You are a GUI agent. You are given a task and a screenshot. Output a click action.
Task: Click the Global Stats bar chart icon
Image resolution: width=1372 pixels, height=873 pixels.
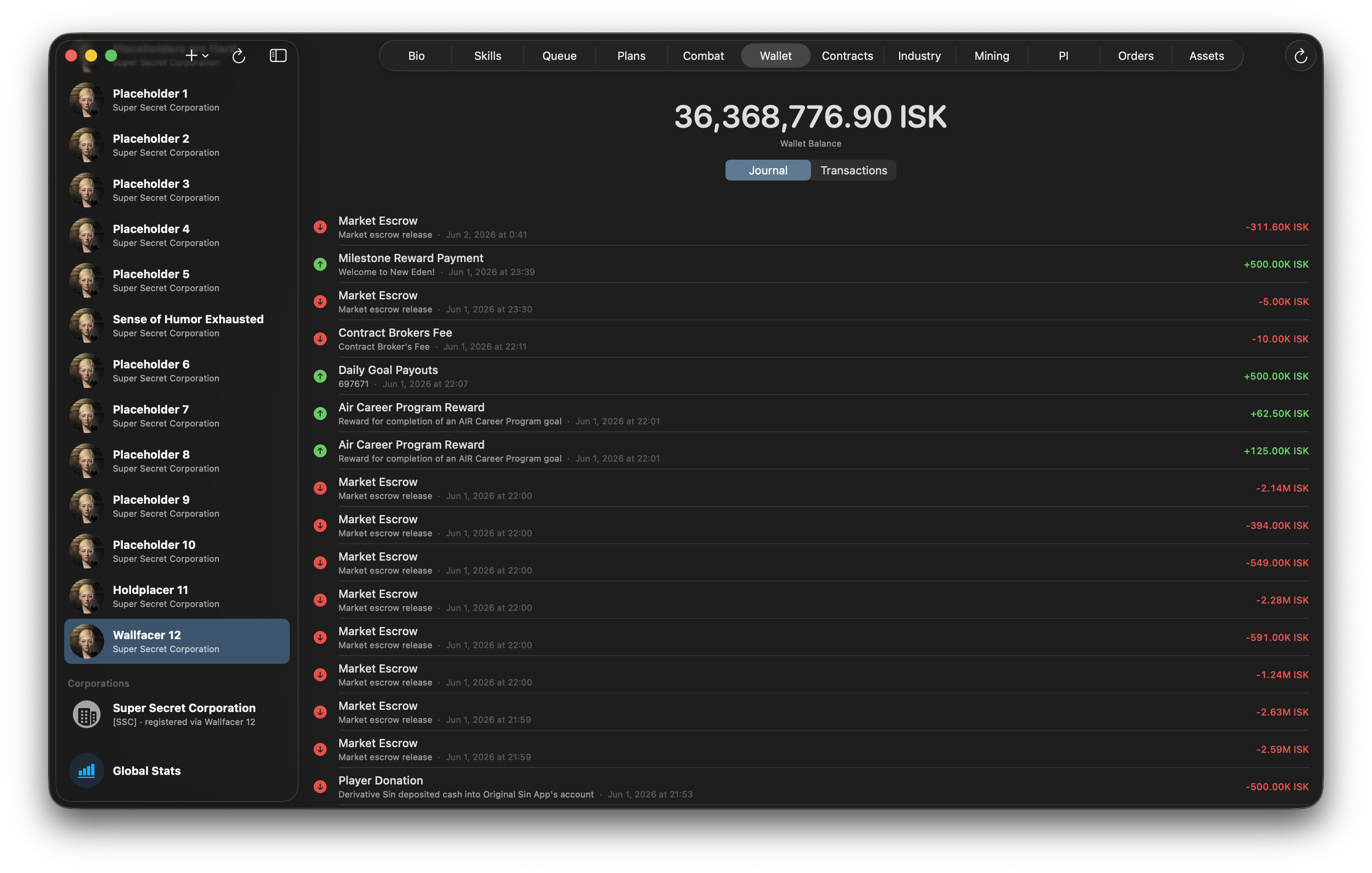[87, 771]
